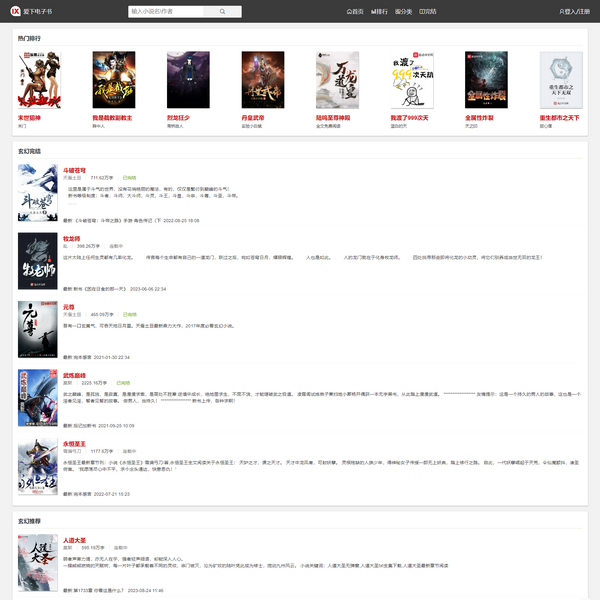This screenshot has height=600, width=600.
Task: Open the 斗破苍穹 title link
Action: pyautogui.click(x=75, y=170)
